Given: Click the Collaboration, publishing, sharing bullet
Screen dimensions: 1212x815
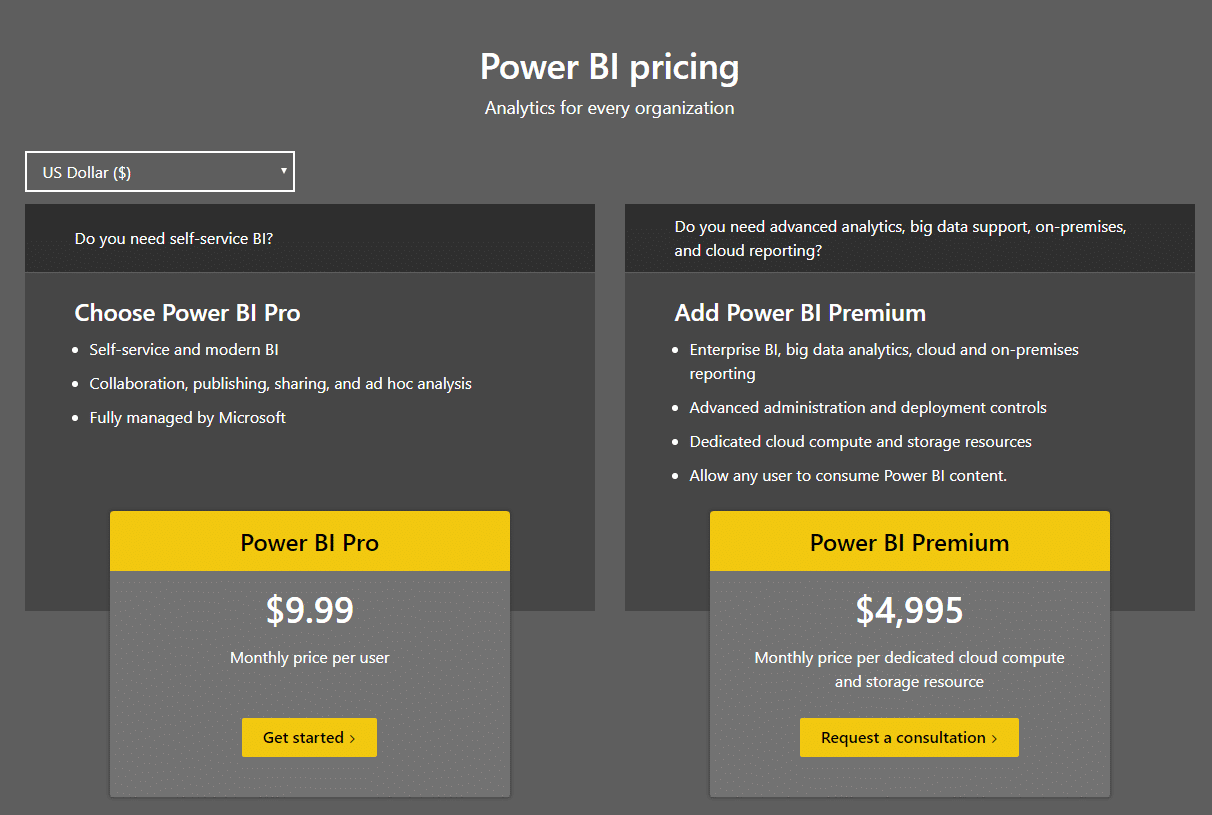Looking at the screenshot, I should pyautogui.click(x=280, y=384).
